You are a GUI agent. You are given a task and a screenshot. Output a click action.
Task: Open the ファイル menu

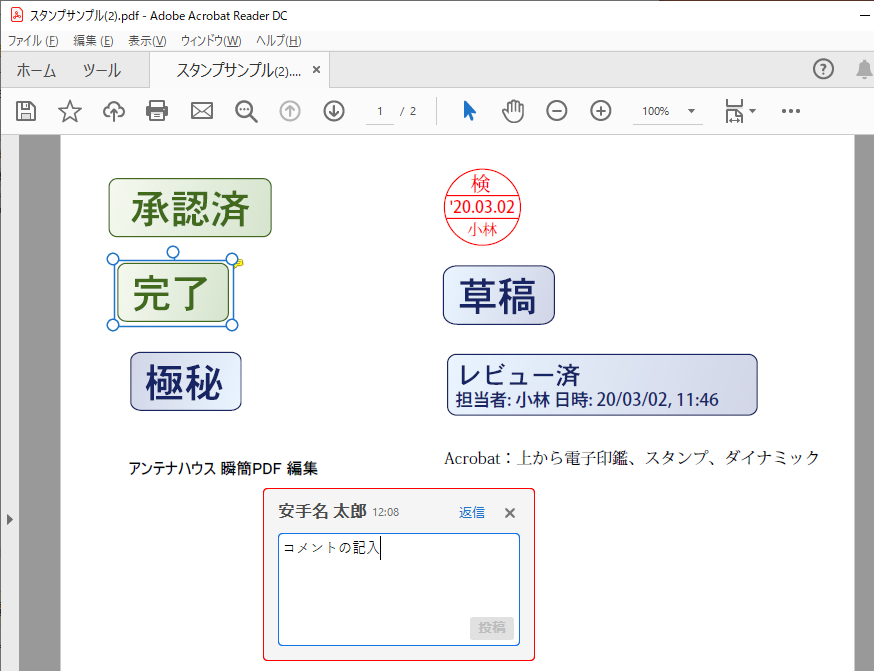click(x=33, y=41)
